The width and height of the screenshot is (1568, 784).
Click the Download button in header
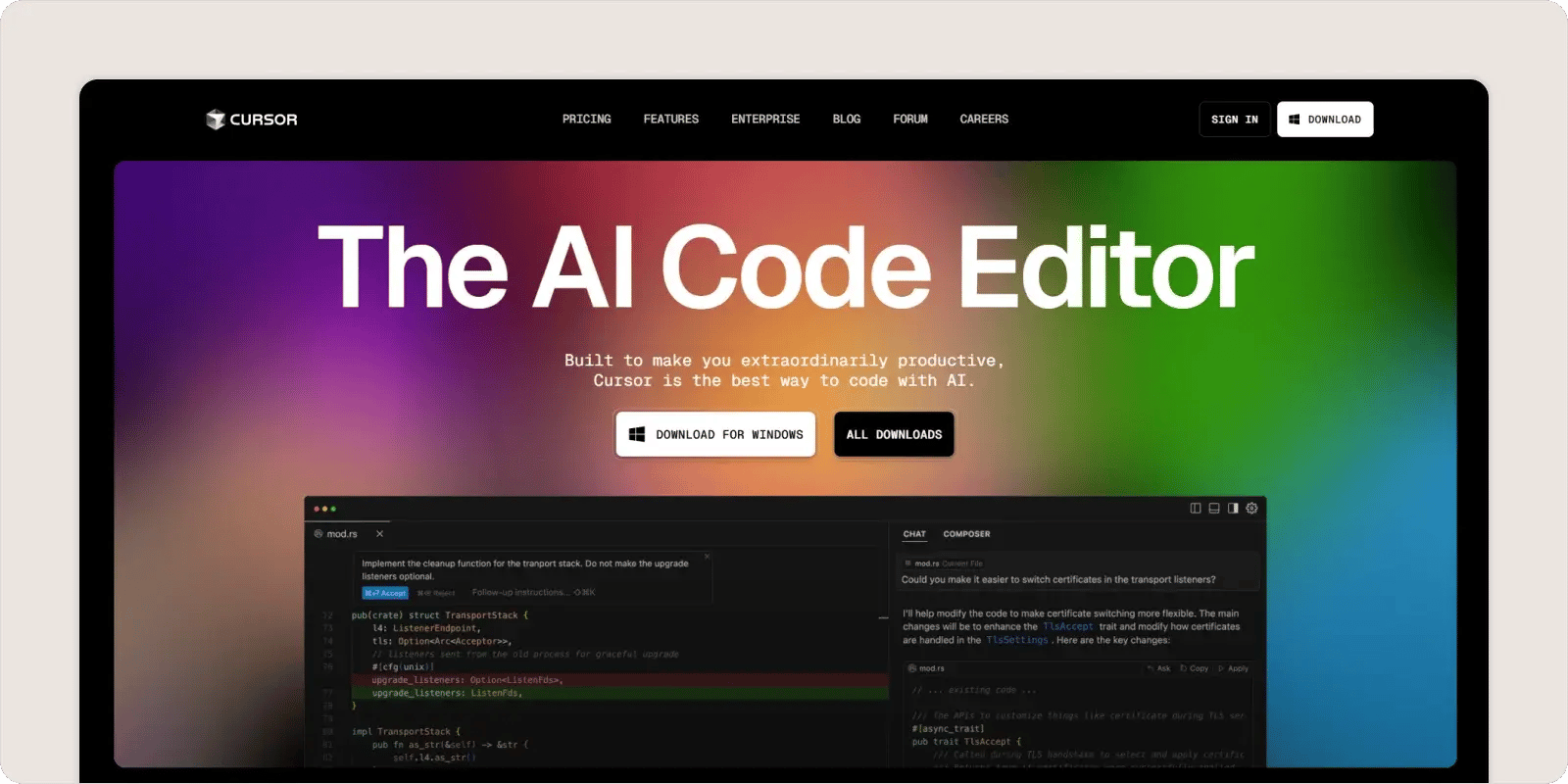tap(1325, 120)
